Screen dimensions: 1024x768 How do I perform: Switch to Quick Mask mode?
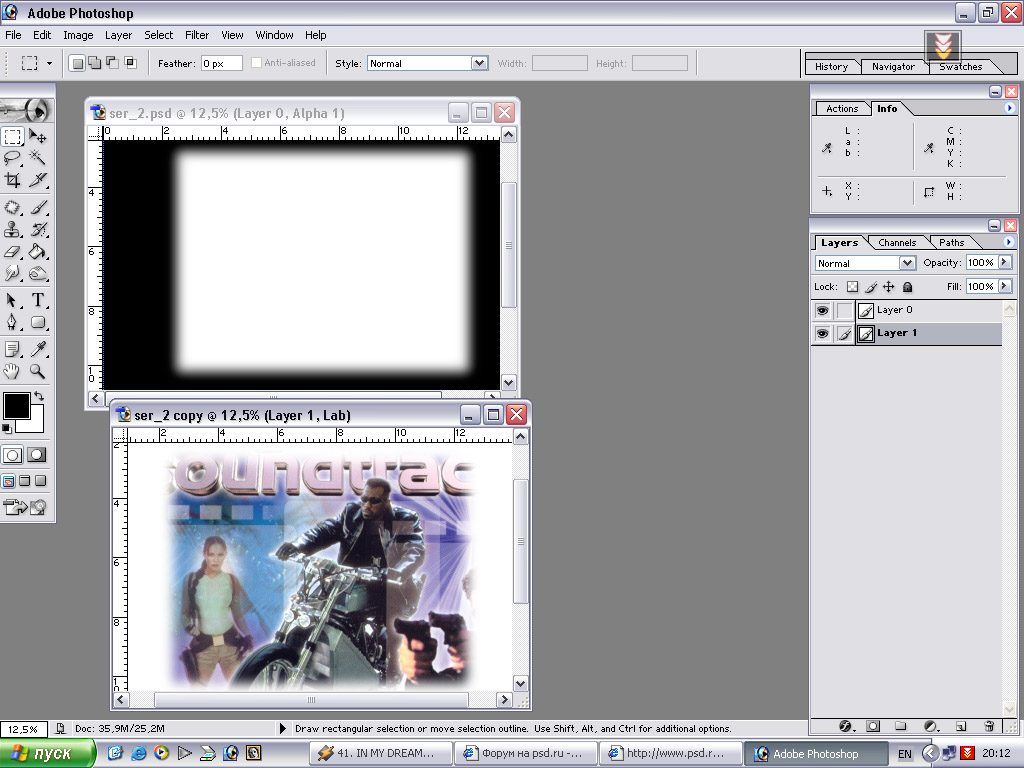tap(37, 455)
